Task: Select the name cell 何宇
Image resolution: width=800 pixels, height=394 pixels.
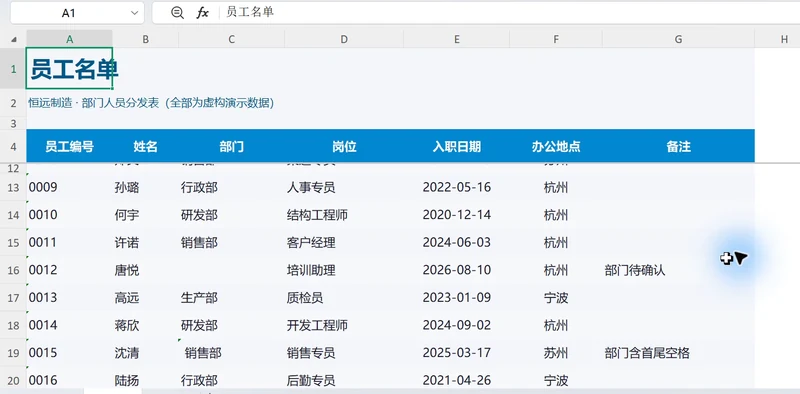Action: 145,215
